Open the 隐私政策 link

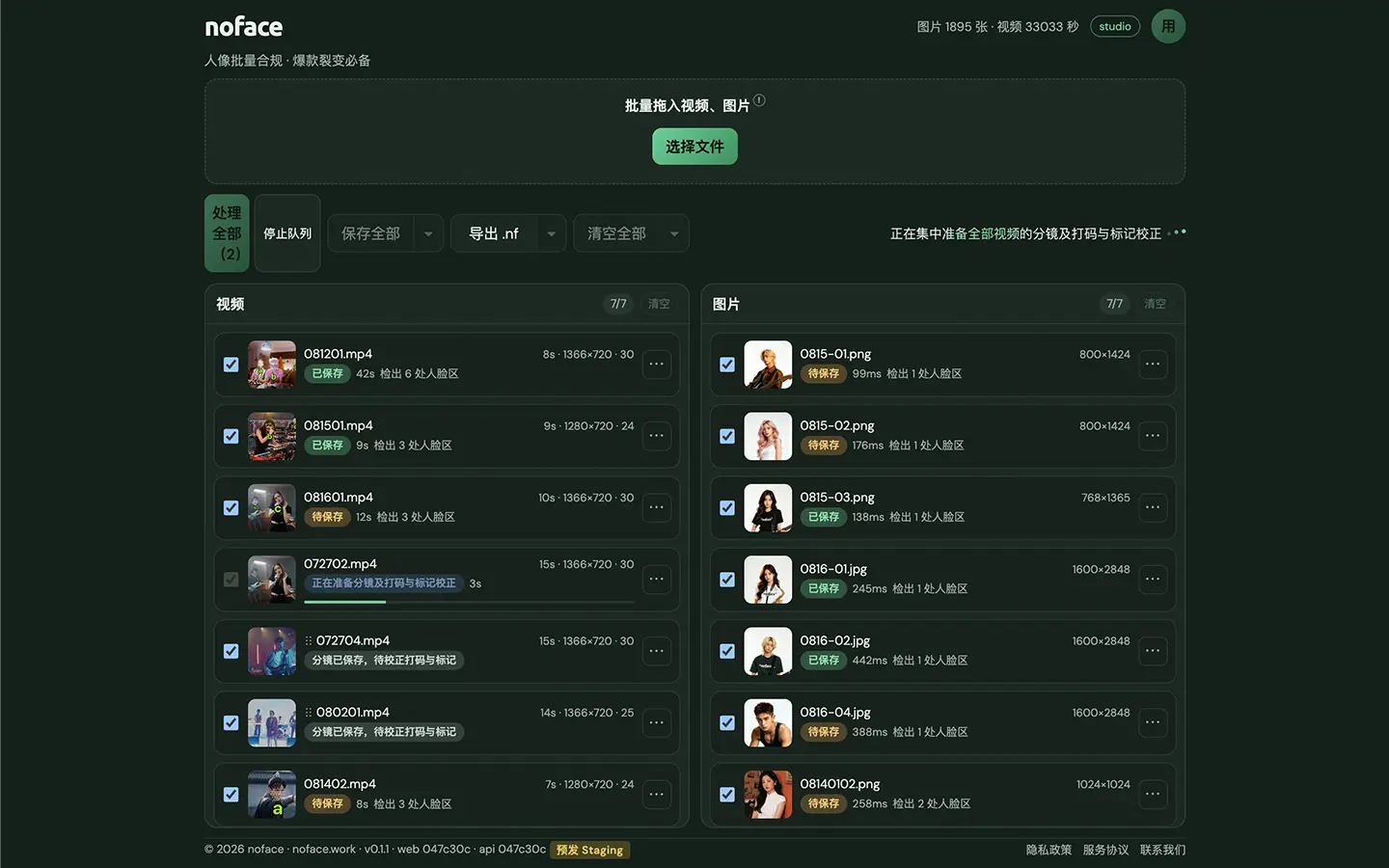coord(1049,850)
